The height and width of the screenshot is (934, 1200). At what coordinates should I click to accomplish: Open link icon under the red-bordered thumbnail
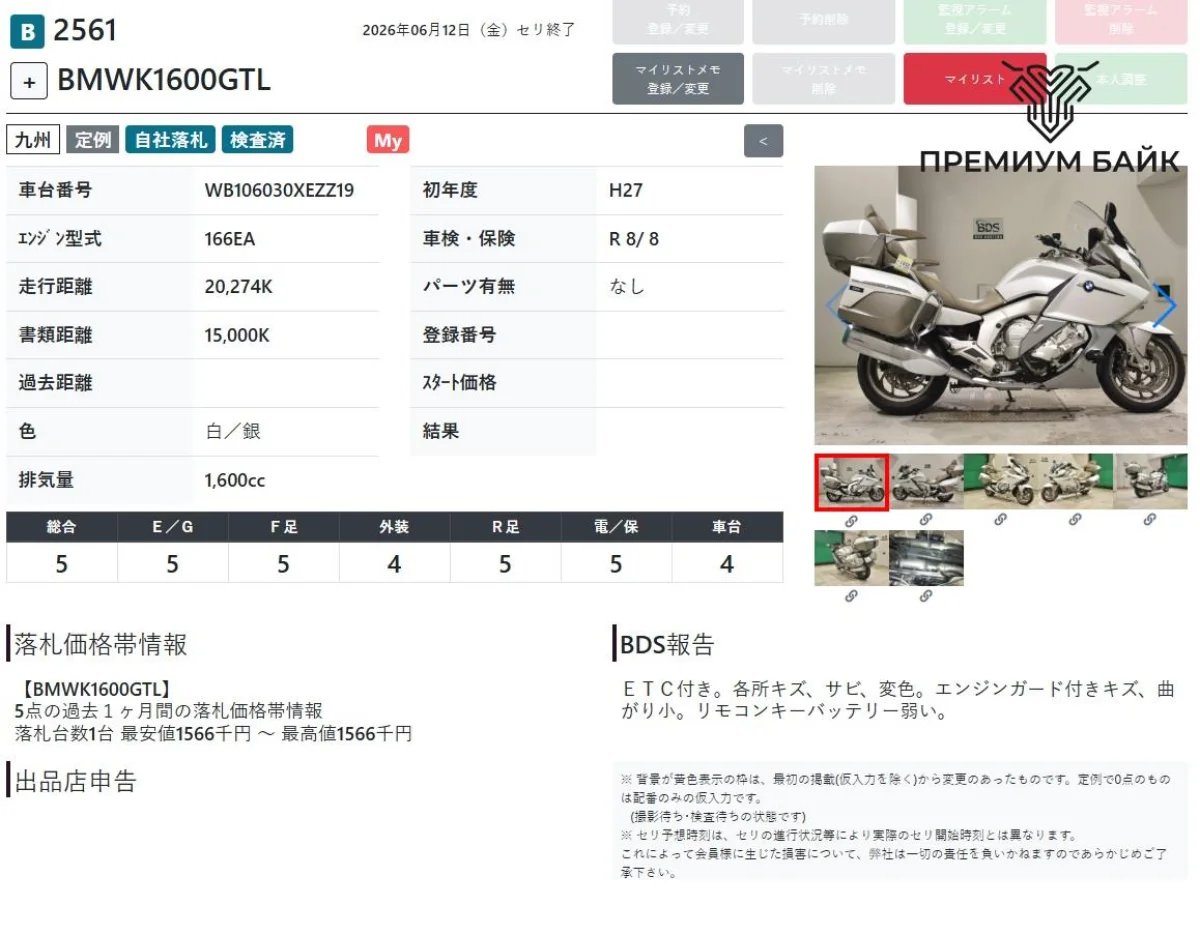coord(851,520)
